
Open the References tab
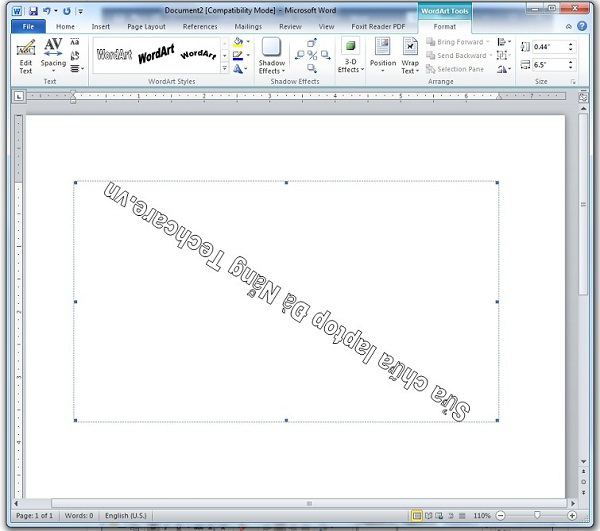[200, 26]
